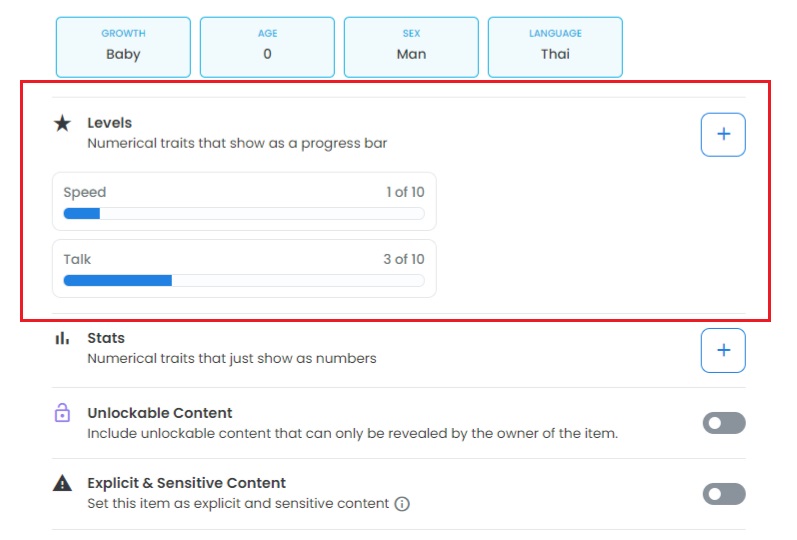Select the Growth Baby property card
Viewport: 797px width, 540px height.
[124, 47]
